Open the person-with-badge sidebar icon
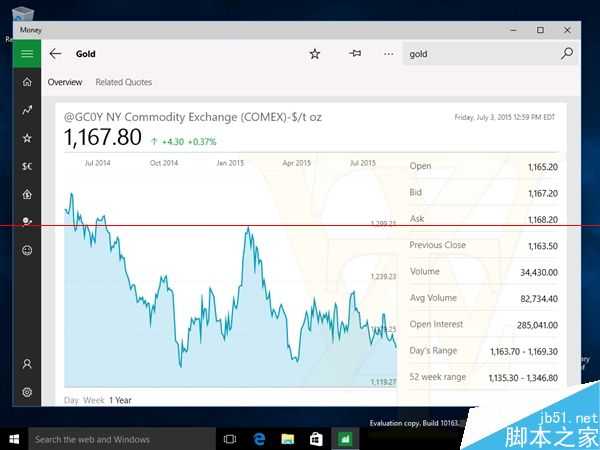 tap(27, 222)
